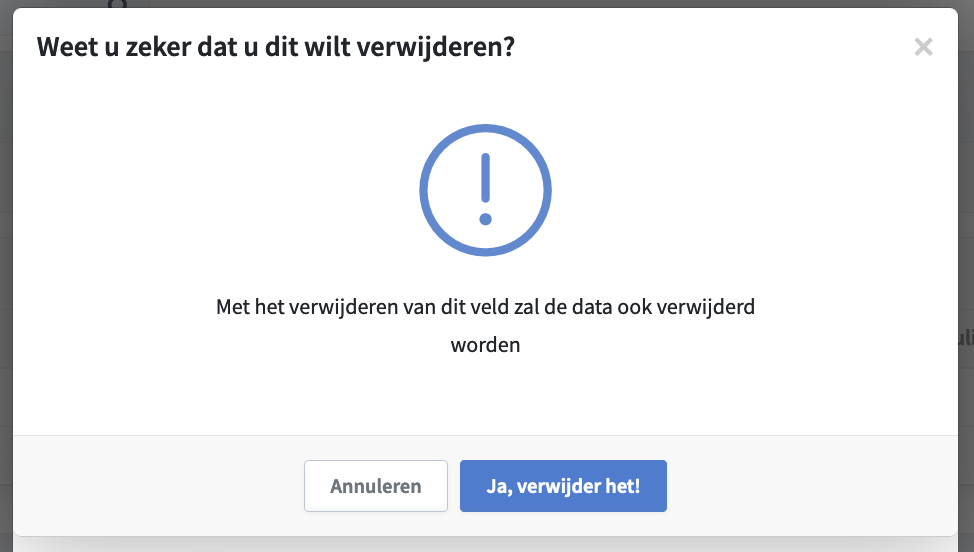
Task: Click the dimmed backdrop left of the dialog
Action: (6, 279)
